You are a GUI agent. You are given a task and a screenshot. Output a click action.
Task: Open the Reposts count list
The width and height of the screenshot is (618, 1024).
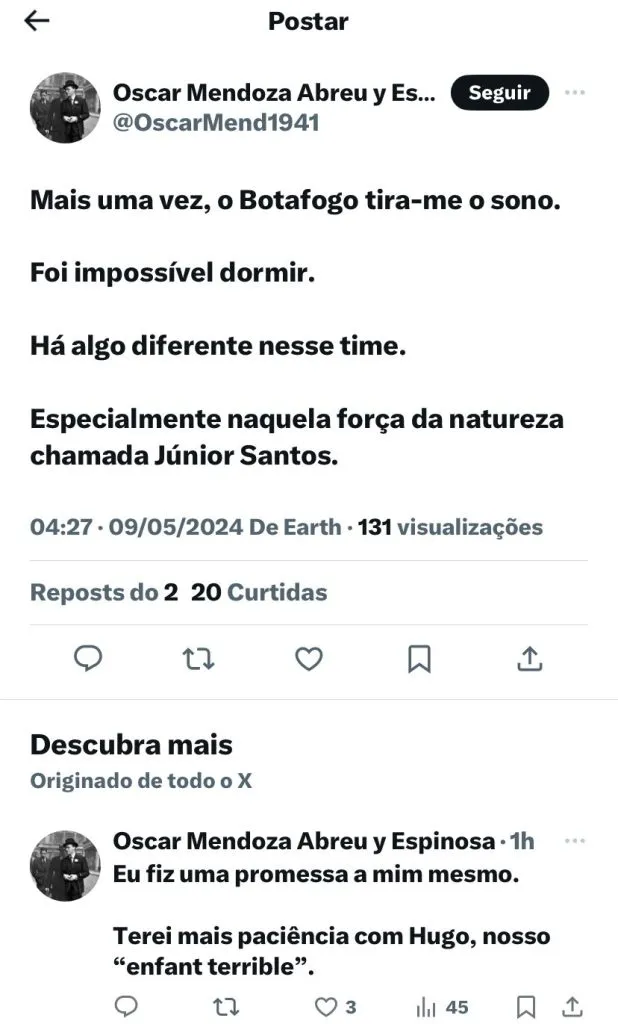[104, 592]
